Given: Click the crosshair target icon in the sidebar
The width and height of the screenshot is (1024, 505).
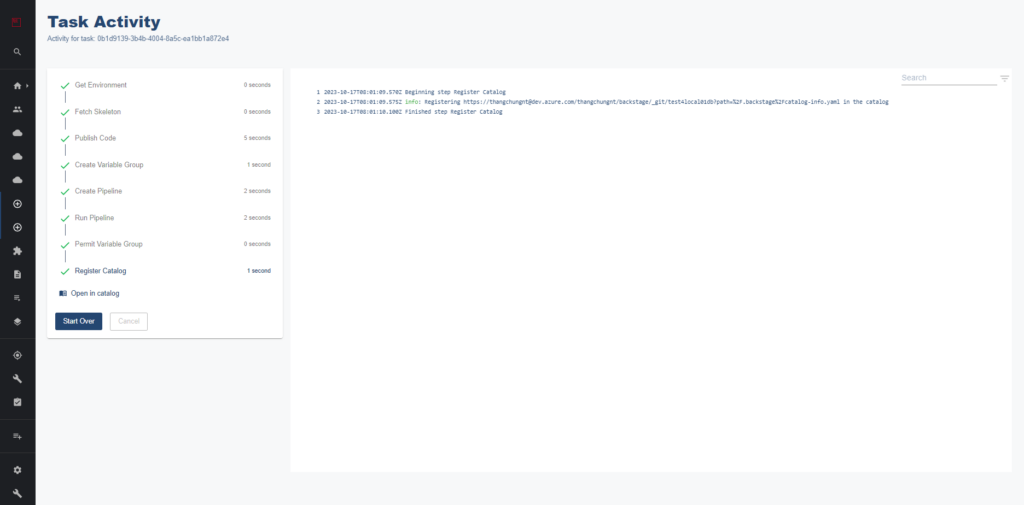Looking at the screenshot, I should 17,355.
